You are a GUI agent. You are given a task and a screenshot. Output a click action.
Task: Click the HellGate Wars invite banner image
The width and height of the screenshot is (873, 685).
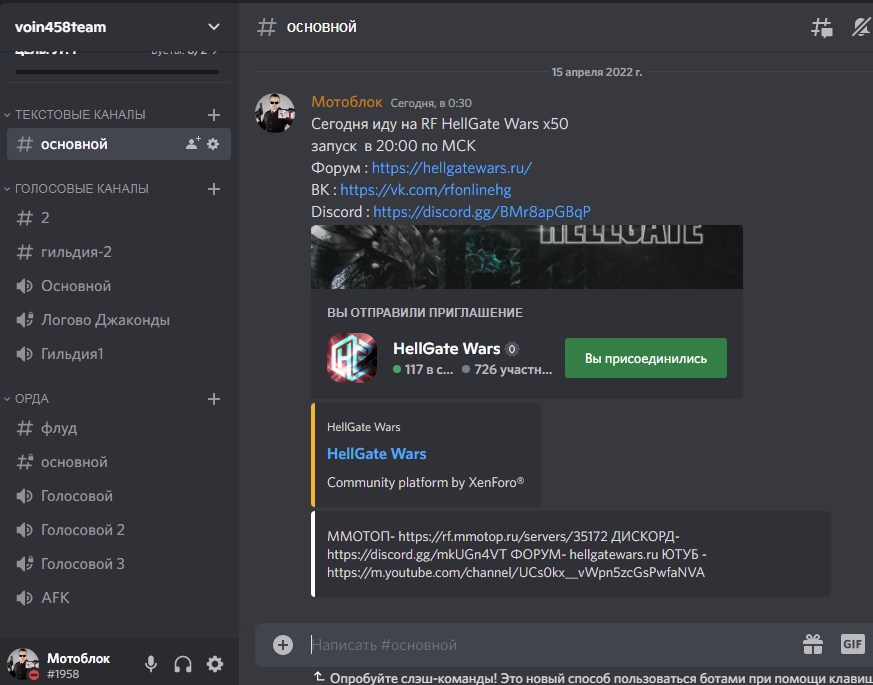(527, 257)
